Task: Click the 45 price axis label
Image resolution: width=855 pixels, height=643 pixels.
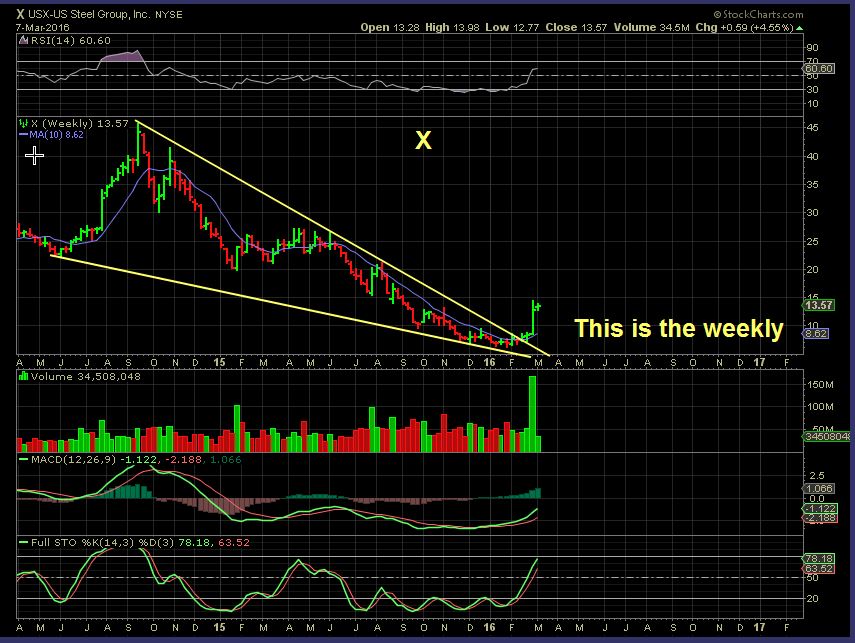Action: 812,128
